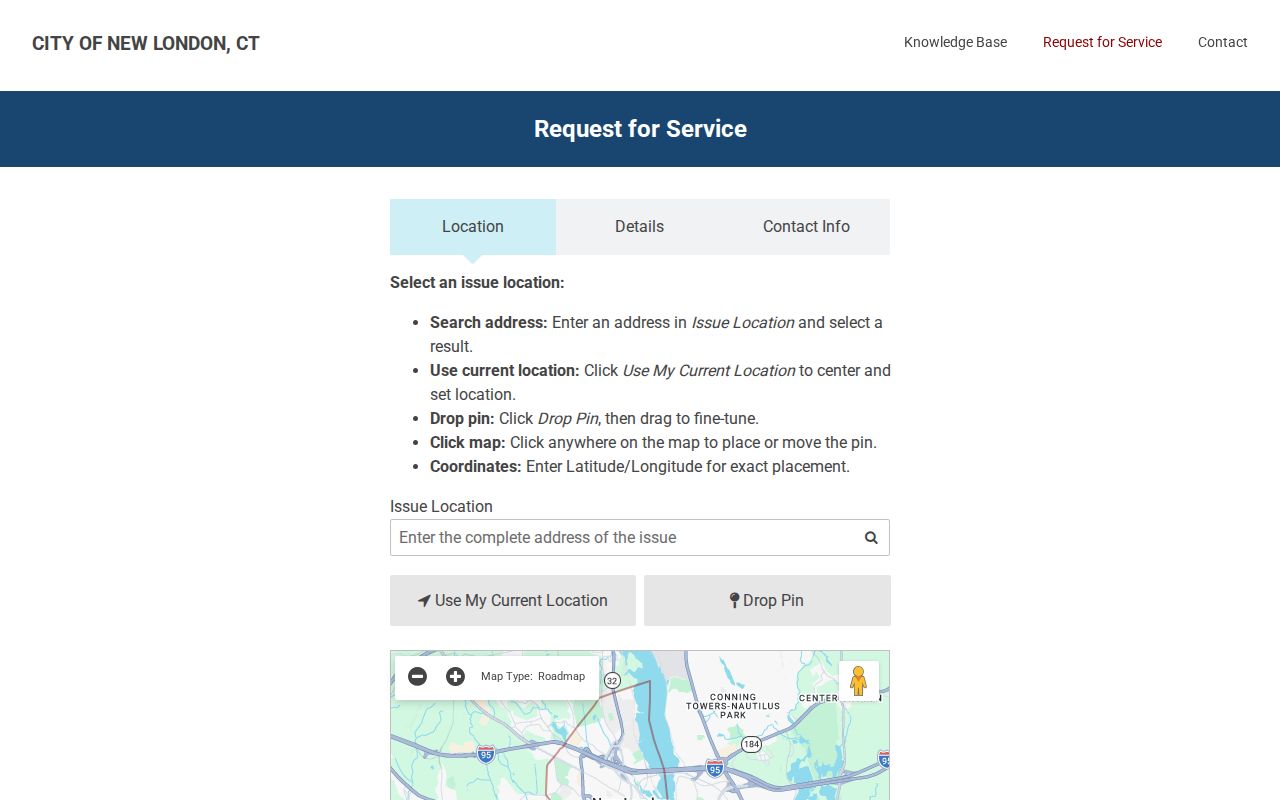Viewport: 1280px width, 800px height.
Task: Click the 'Use current location:' instruction text
Action: [505, 371]
